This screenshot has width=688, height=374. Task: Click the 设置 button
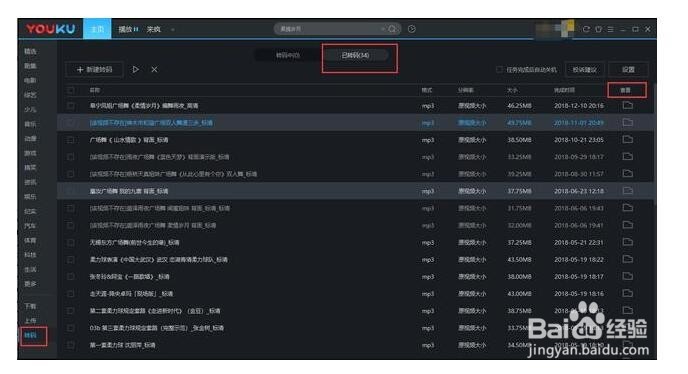pyautogui.click(x=628, y=69)
